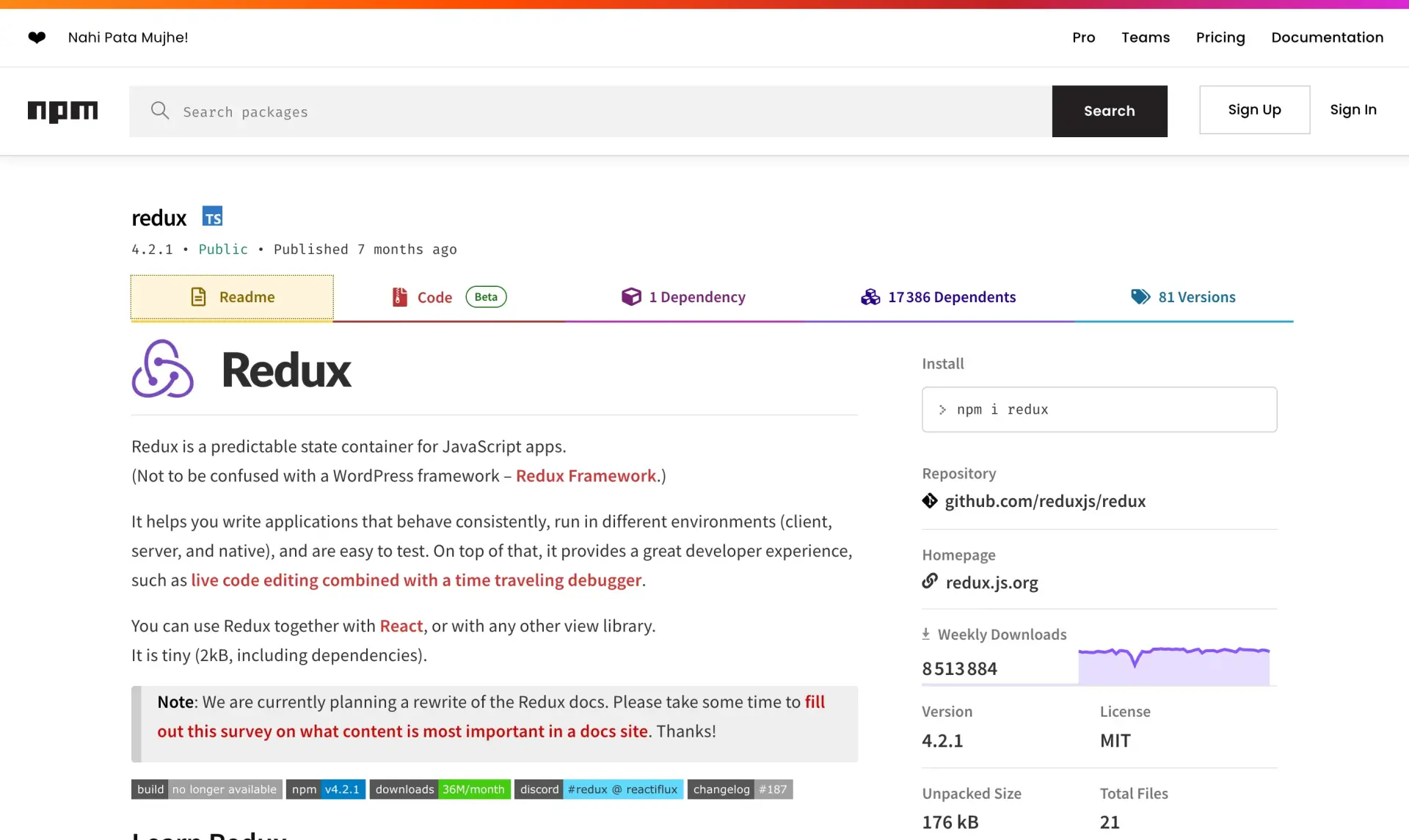Open the Documentation menu item
Image resolution: width=1409 pixels, height=840 pixels.
[1327, 37]
